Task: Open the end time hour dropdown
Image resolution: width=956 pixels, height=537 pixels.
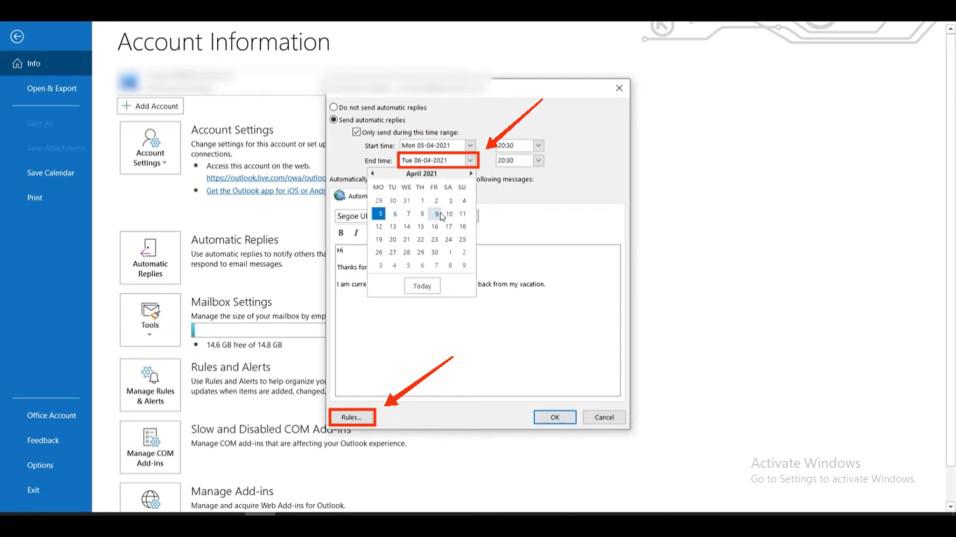Action: click(538, 160)
